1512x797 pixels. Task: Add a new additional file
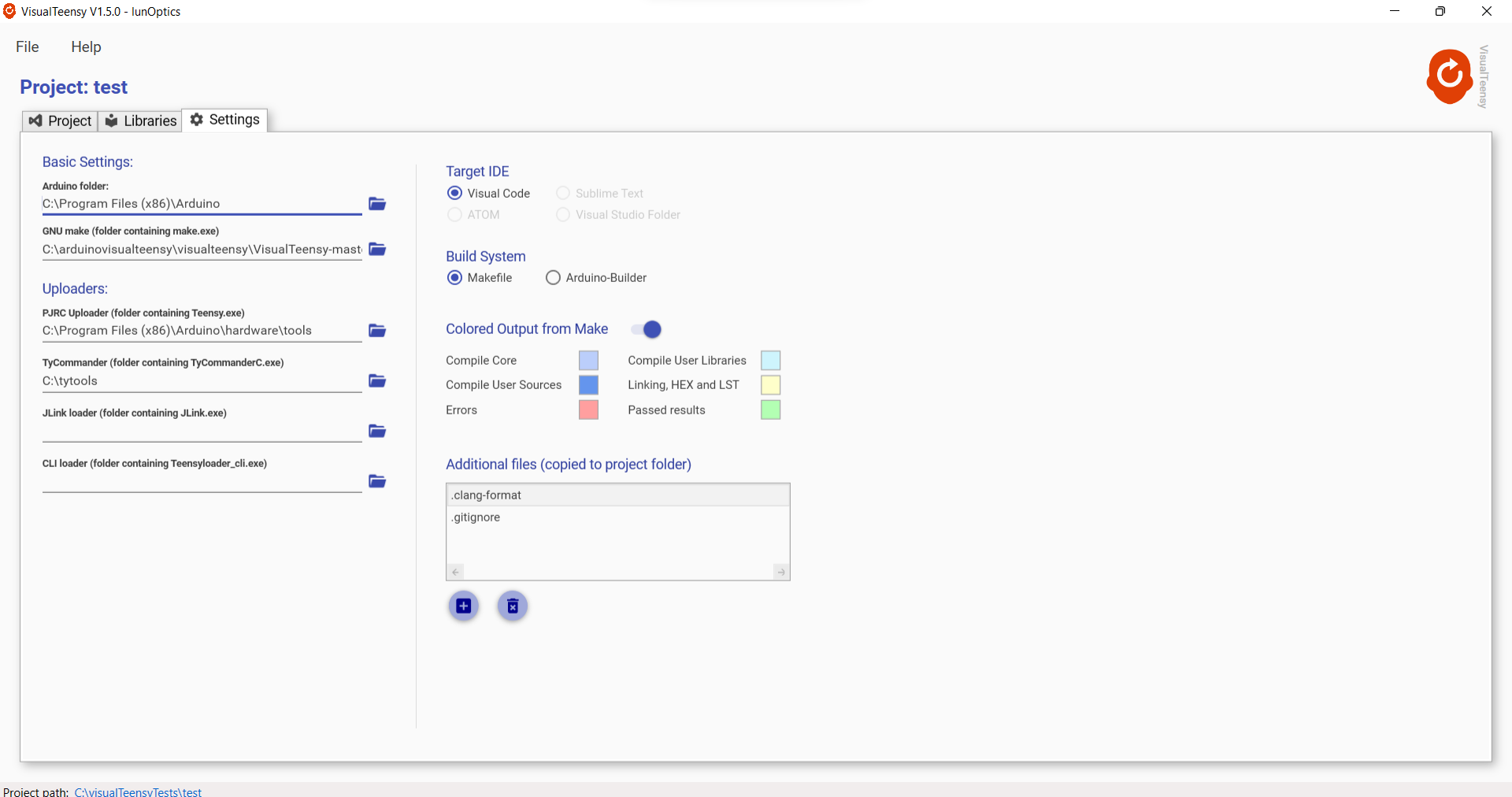[x=464, y=606]
